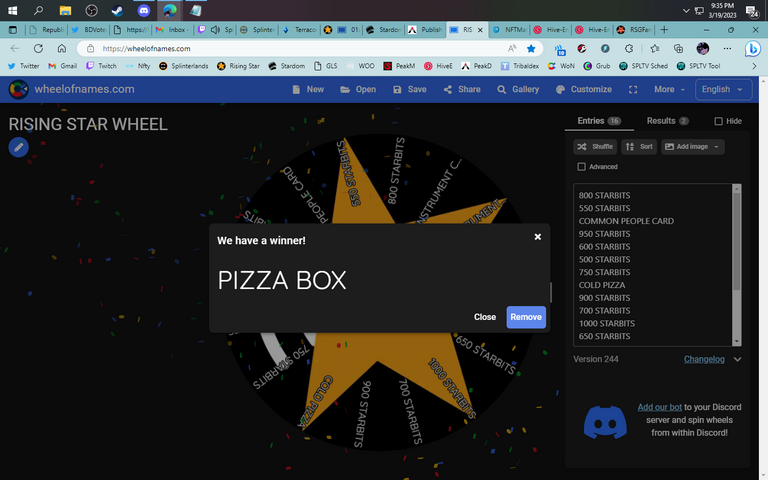This screenshot has height=480, width=768.
Task: Switch to the RSGFam browser tab
Action: 634,30
